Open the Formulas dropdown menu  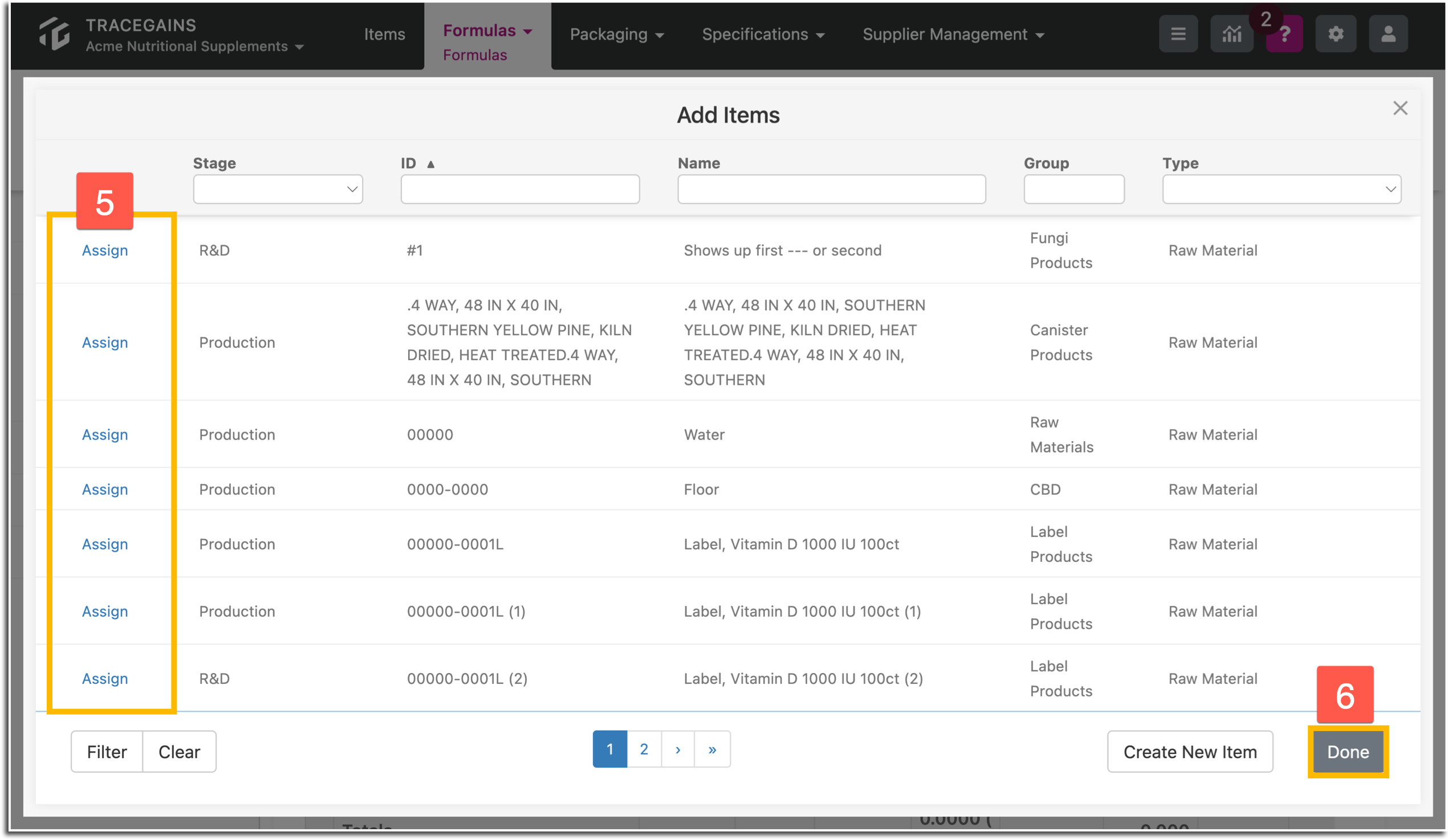pos(487,30)
